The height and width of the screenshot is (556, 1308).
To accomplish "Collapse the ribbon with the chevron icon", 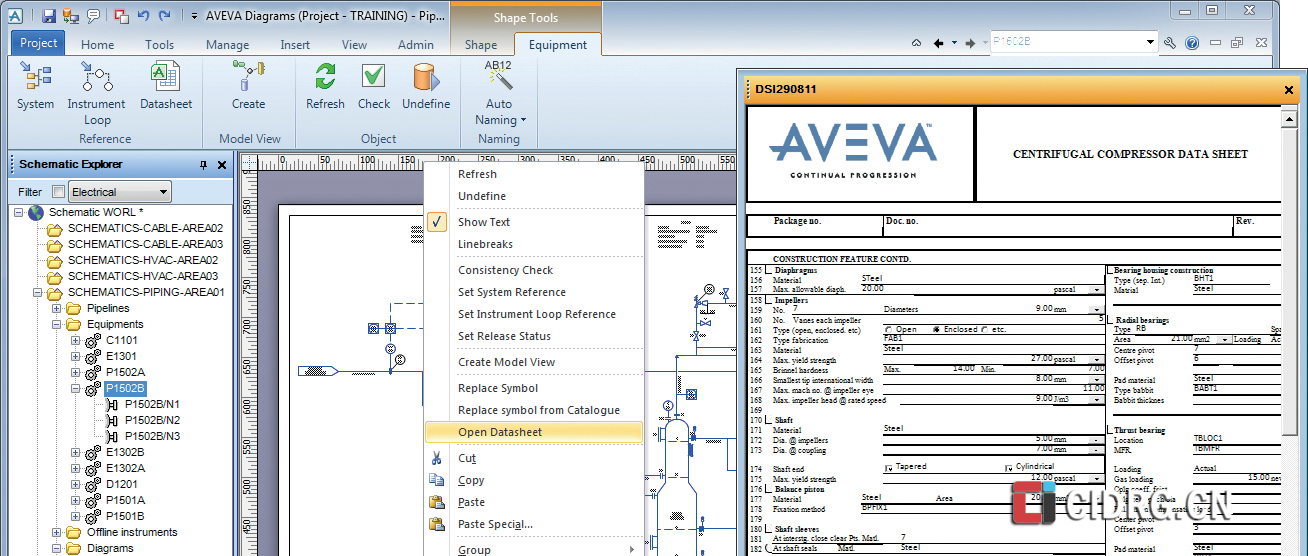I will point(916,43).
